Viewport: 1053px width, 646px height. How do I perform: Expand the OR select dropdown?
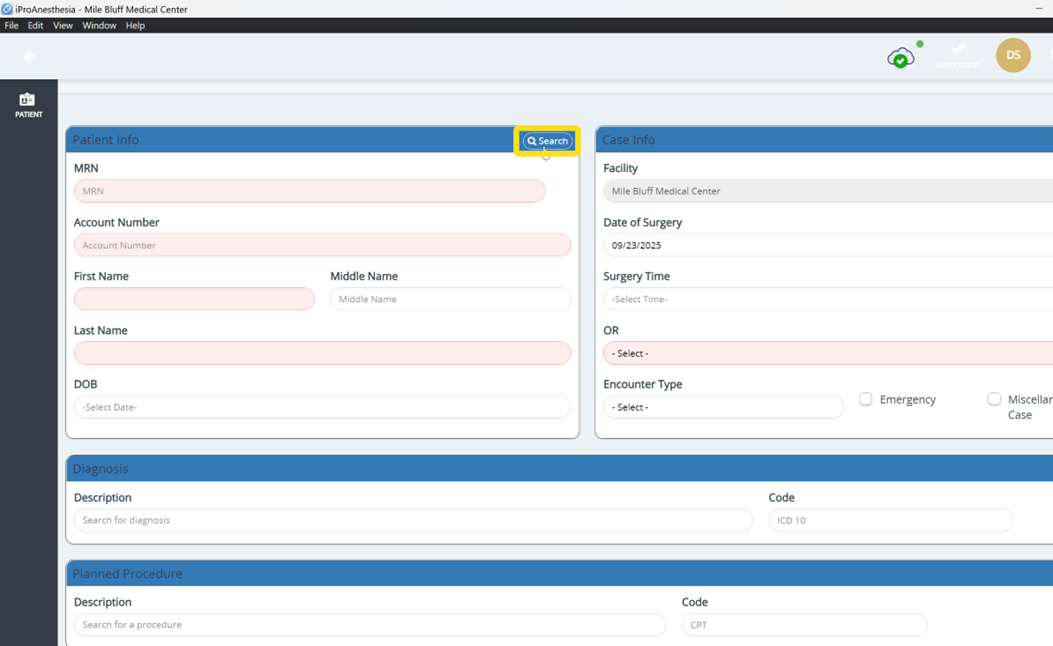826,353
